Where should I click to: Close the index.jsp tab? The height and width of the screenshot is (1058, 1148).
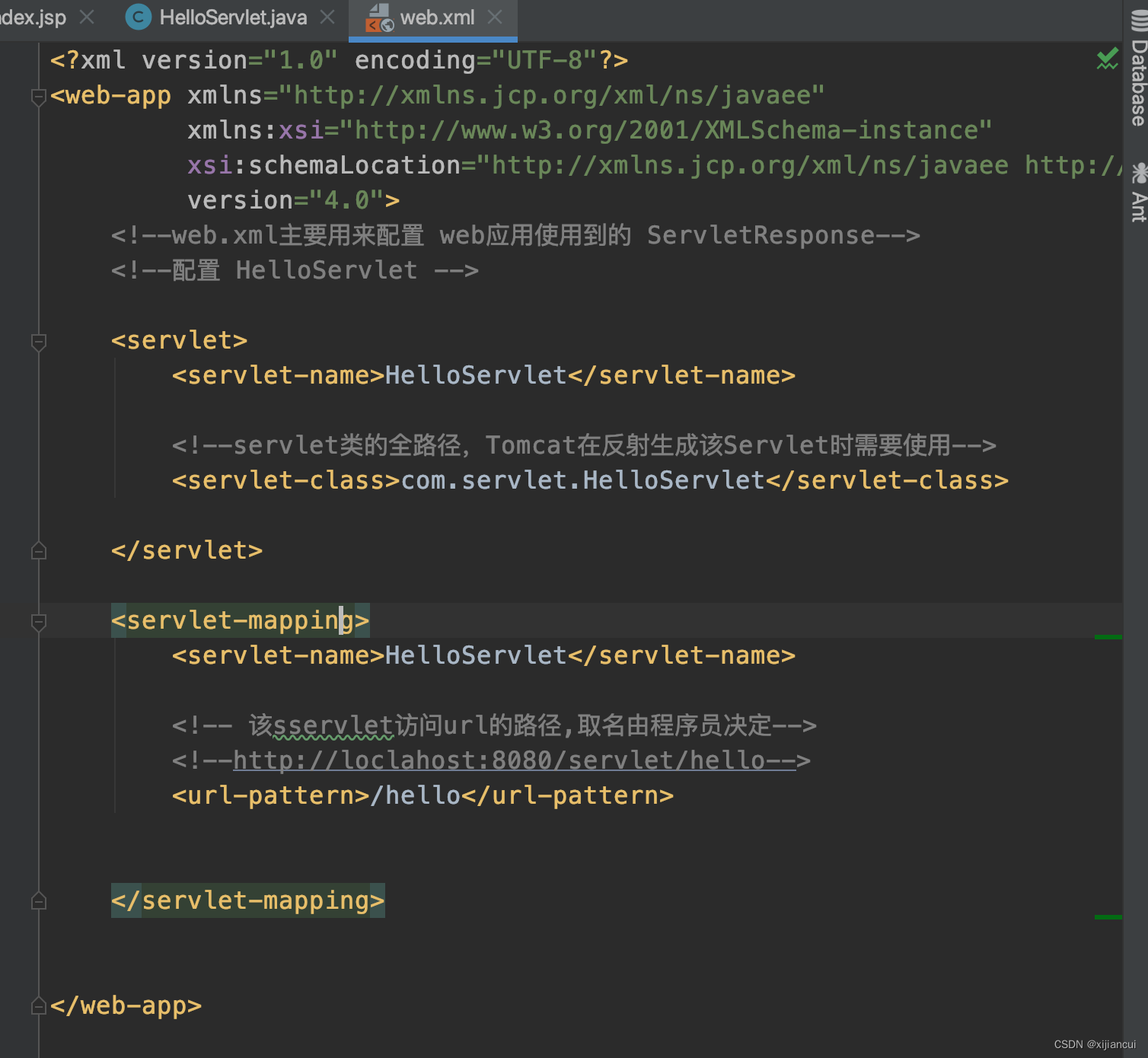[87, 16]
